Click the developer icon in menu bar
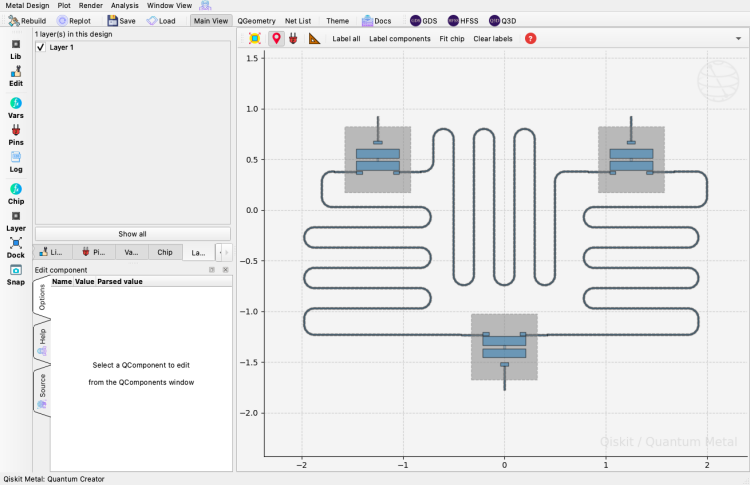 click(205, 6)
